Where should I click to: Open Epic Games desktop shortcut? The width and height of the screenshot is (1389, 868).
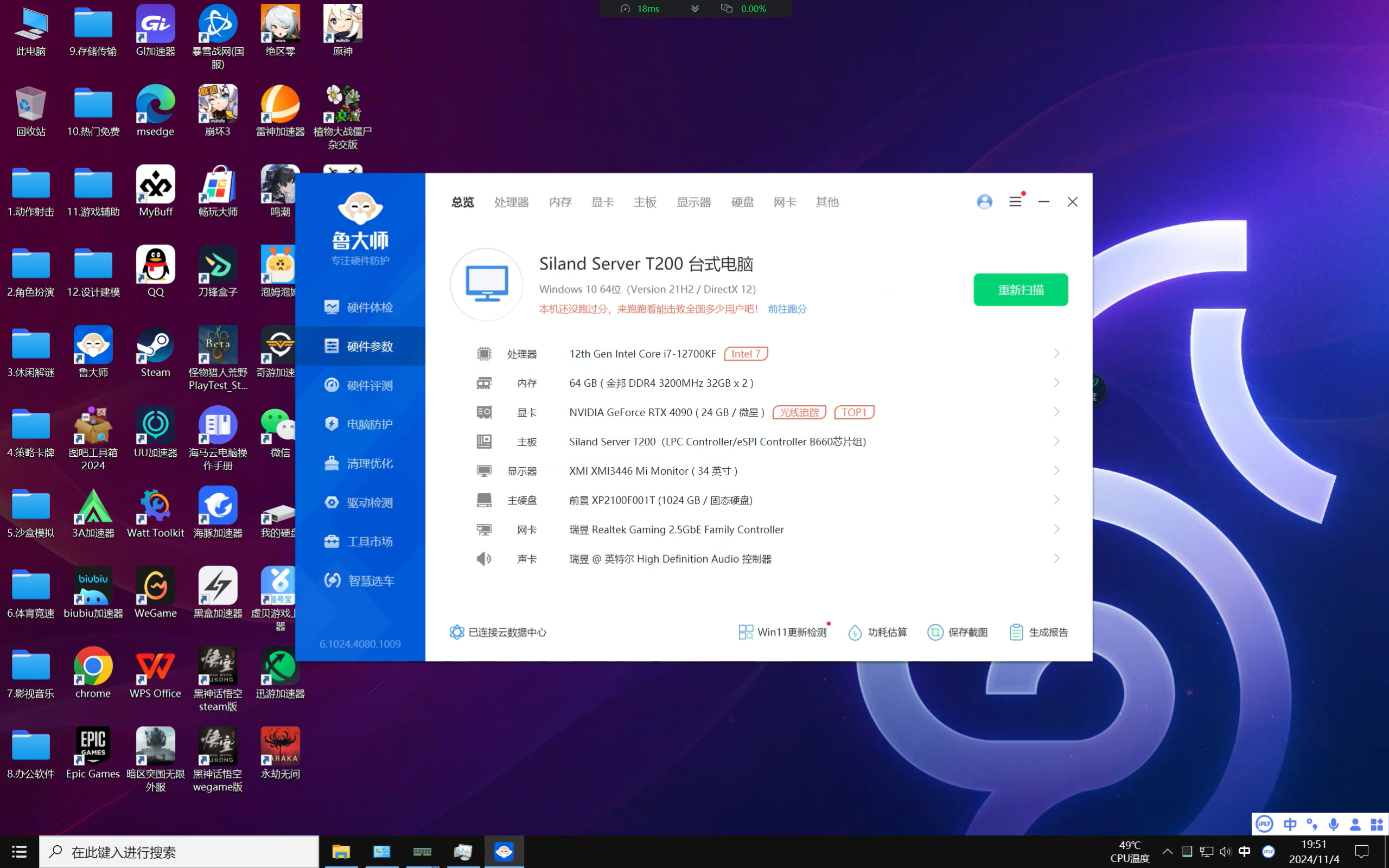pos(93,754)
